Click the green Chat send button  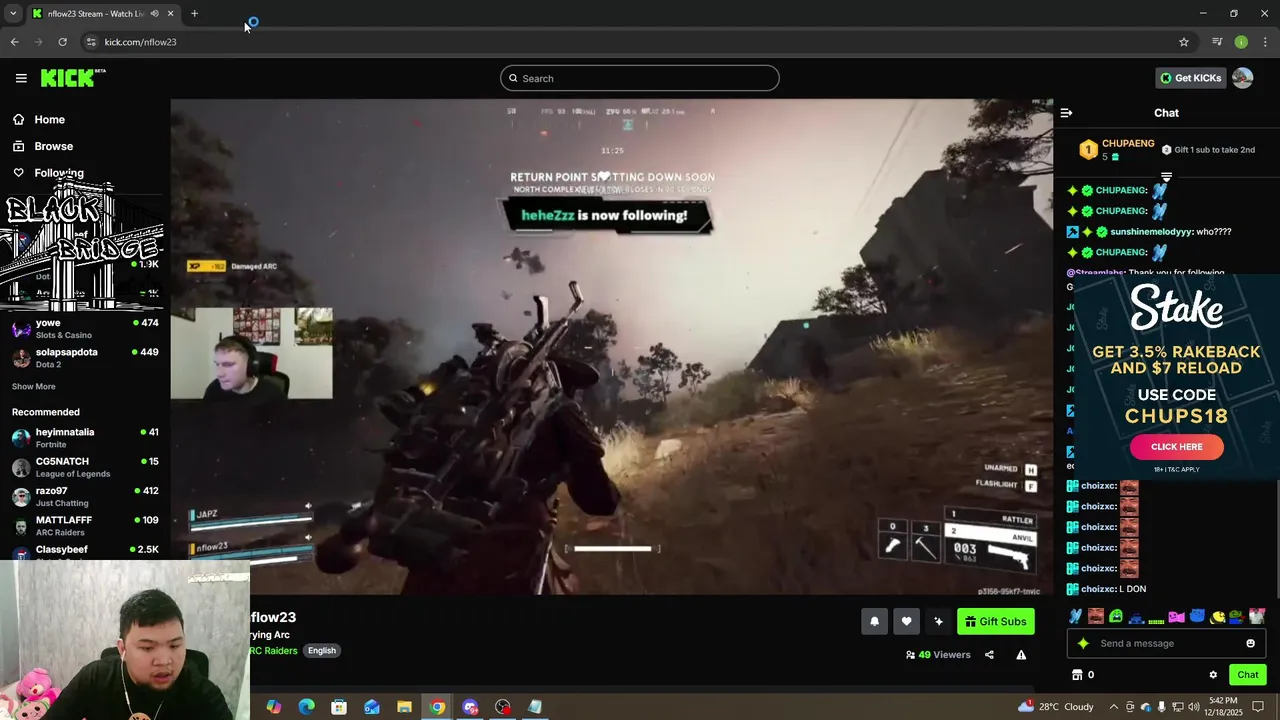pyautogui.click(x=1247, y=675)
